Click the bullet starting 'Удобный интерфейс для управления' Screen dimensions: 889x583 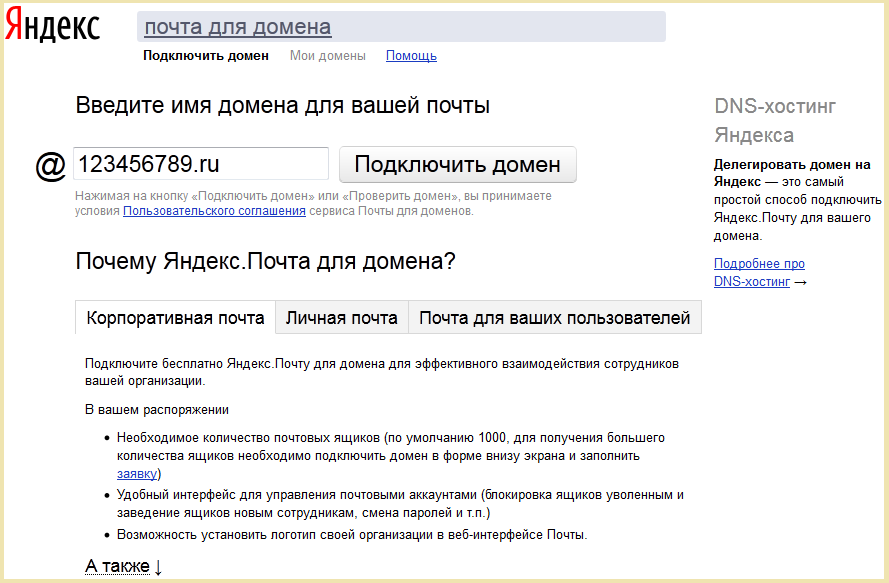pyautogui.click(x=400, y=504)
